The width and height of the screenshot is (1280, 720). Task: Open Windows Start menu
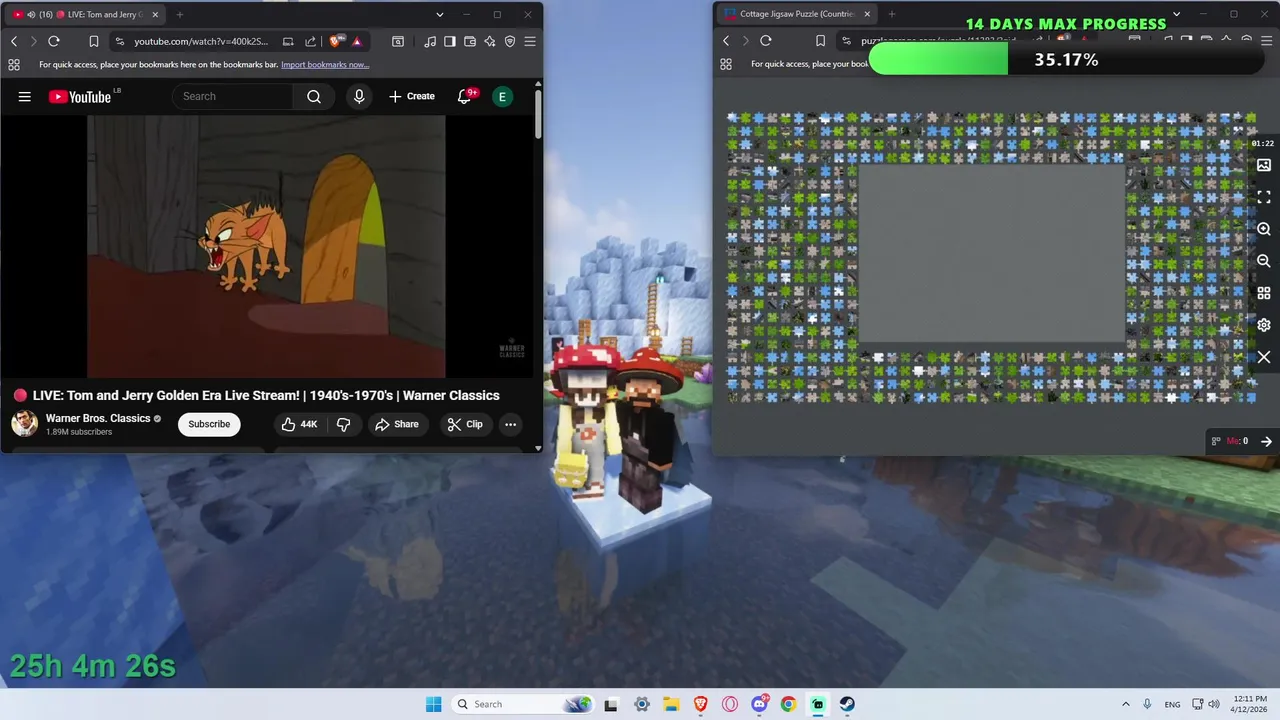[433, 704]
